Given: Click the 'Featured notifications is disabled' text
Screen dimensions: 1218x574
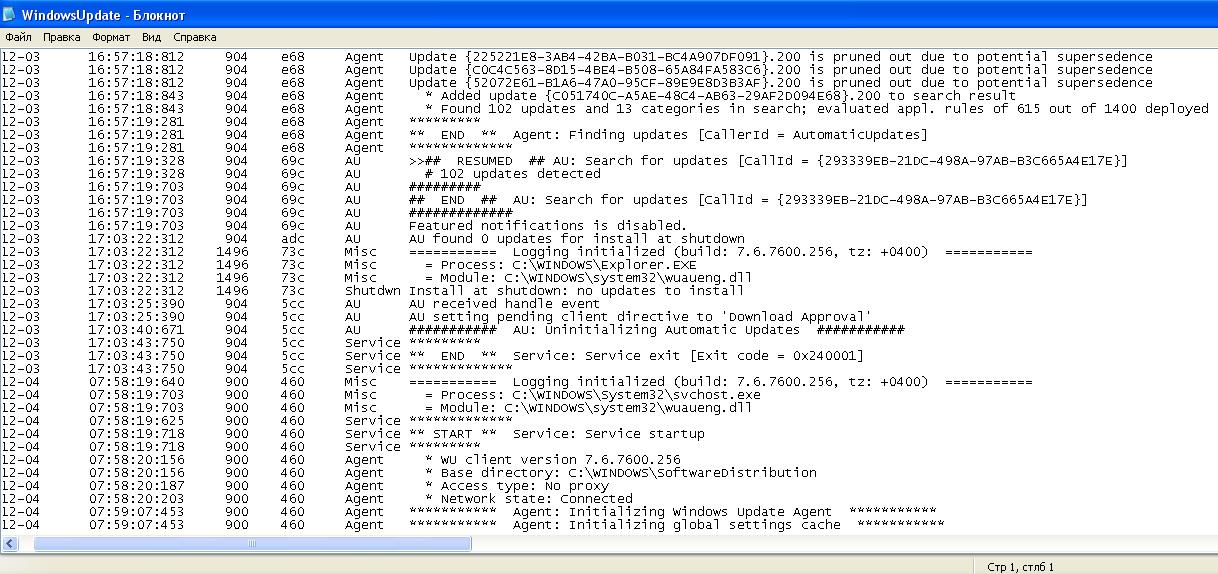Looking at the screenshot, I should [547, 226].
